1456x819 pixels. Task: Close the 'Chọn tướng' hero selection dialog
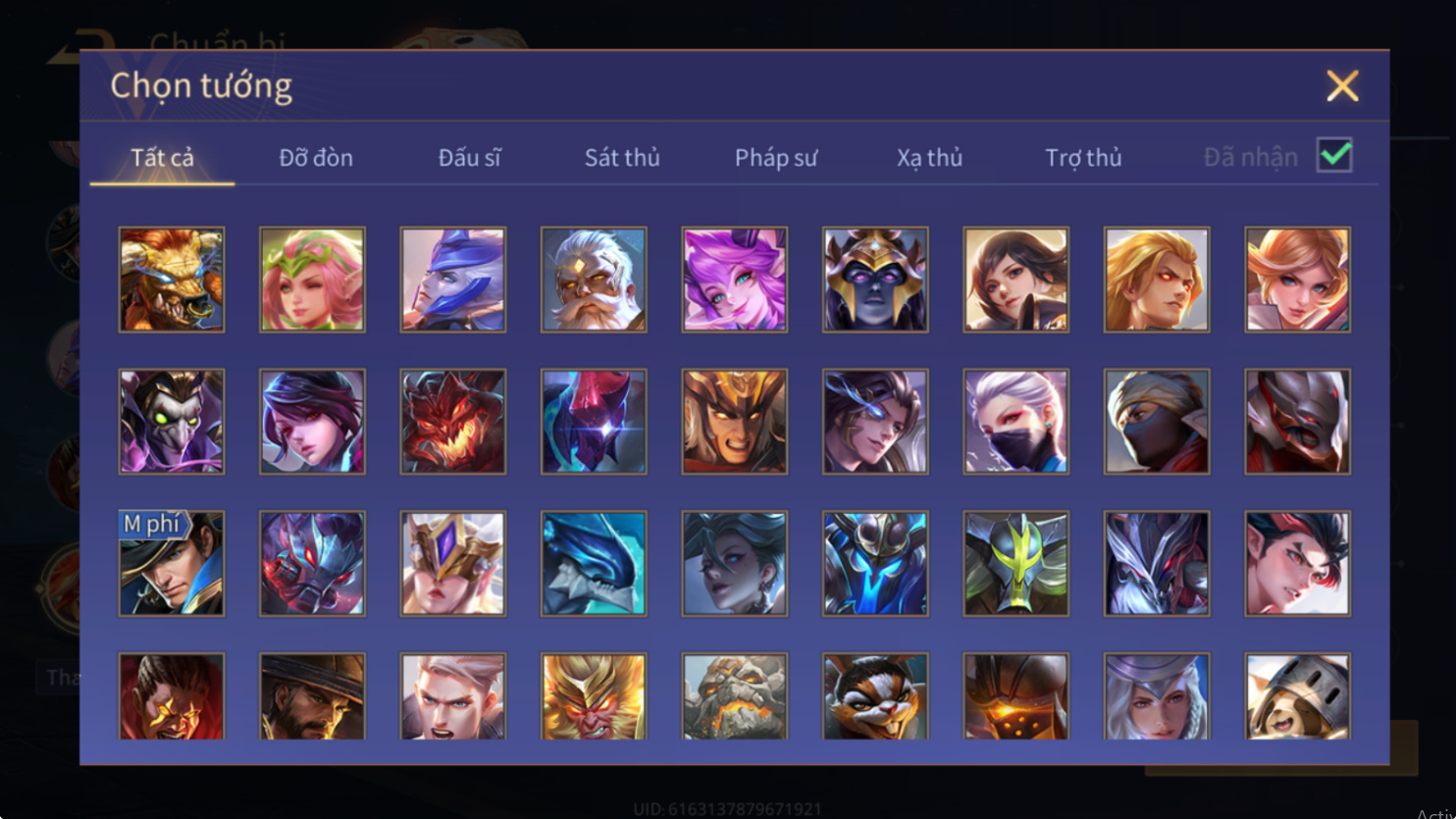pos(1342,86)
